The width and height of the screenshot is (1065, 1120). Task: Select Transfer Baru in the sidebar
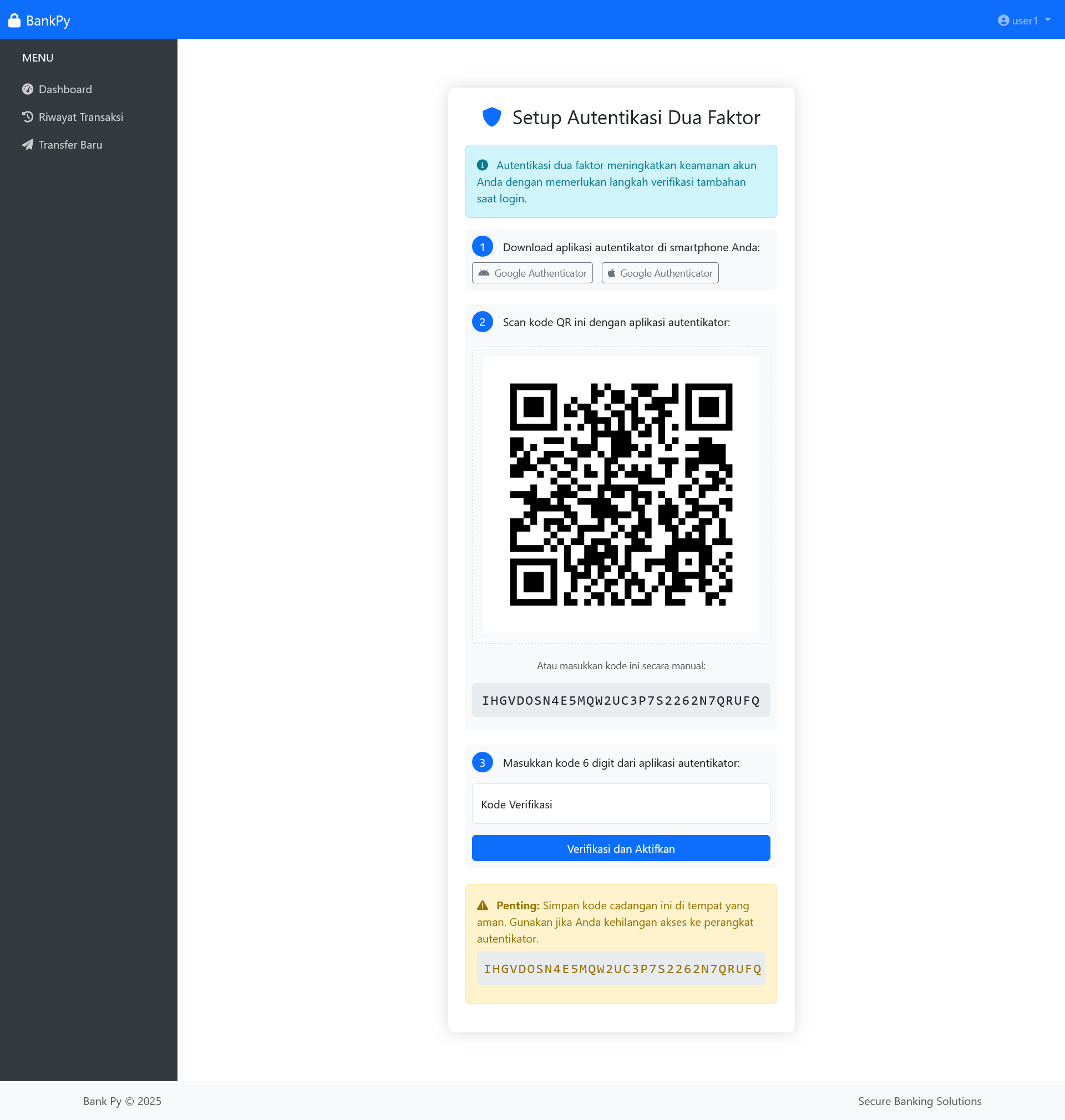pos(70,145)
